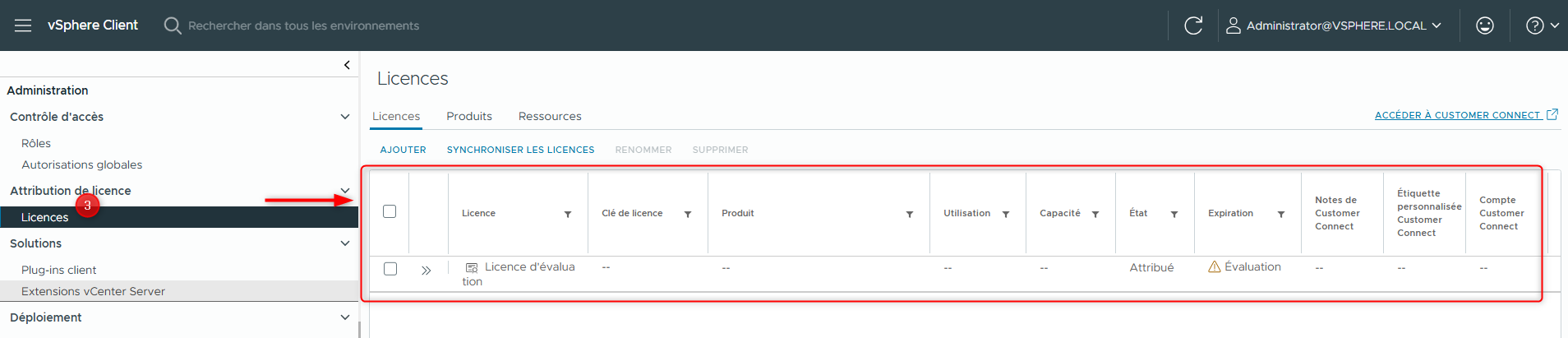Switch to the Produits tab
The height and width of the screenshot is (338, 1568).
coord(469,116)
